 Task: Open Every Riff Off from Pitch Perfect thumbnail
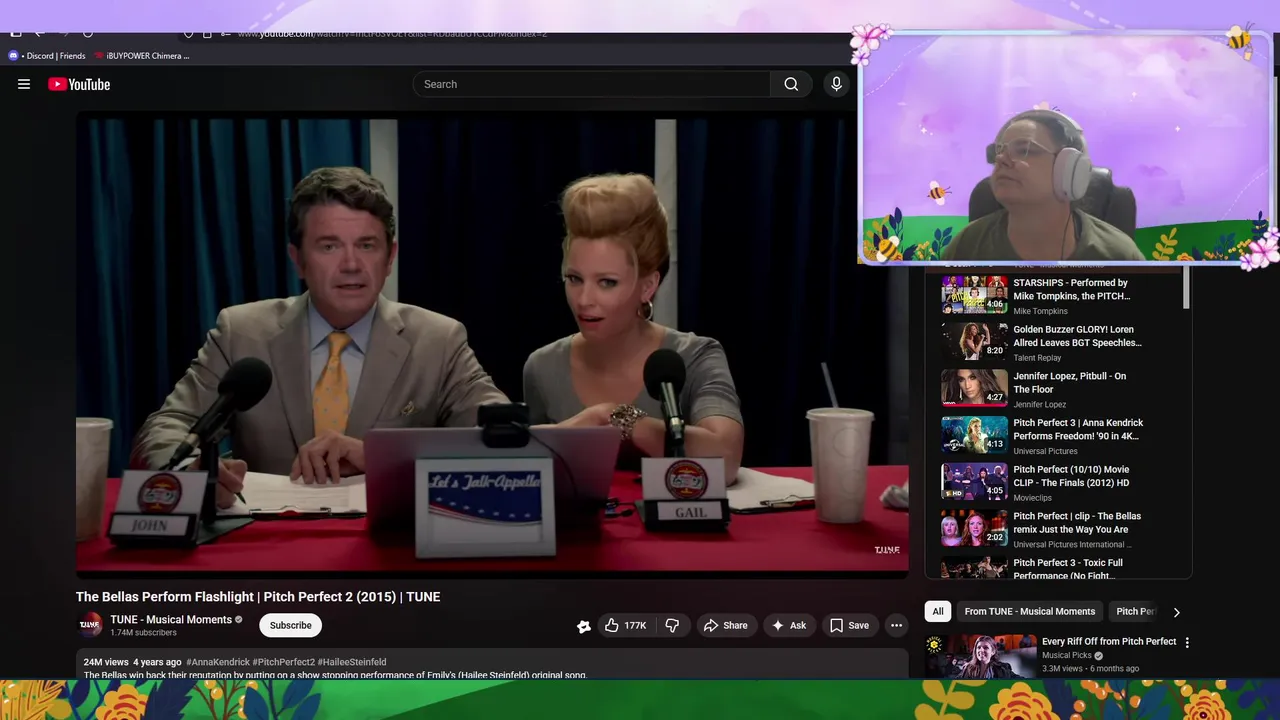[981, 656]
